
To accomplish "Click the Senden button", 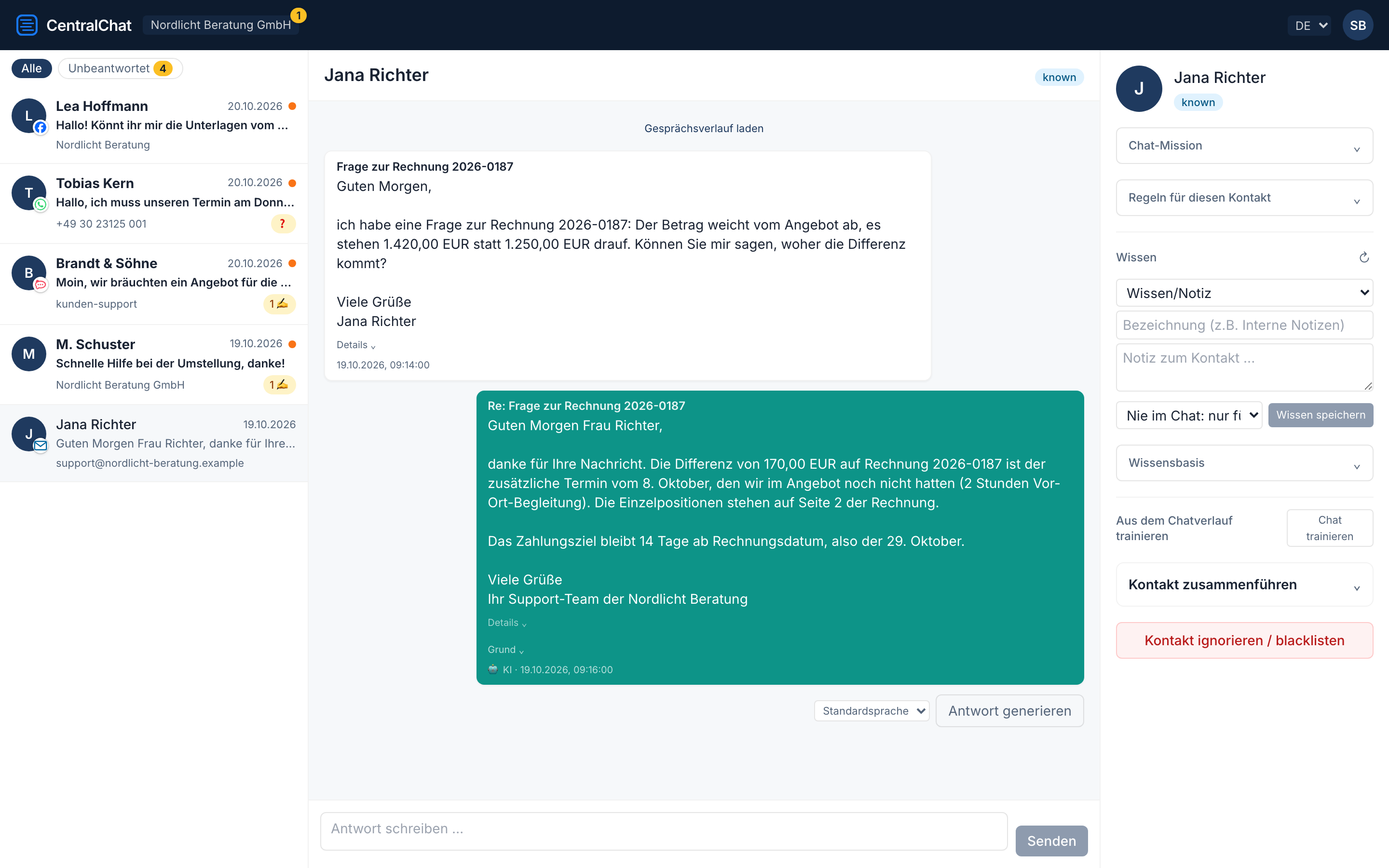I will coord(1051,841).
